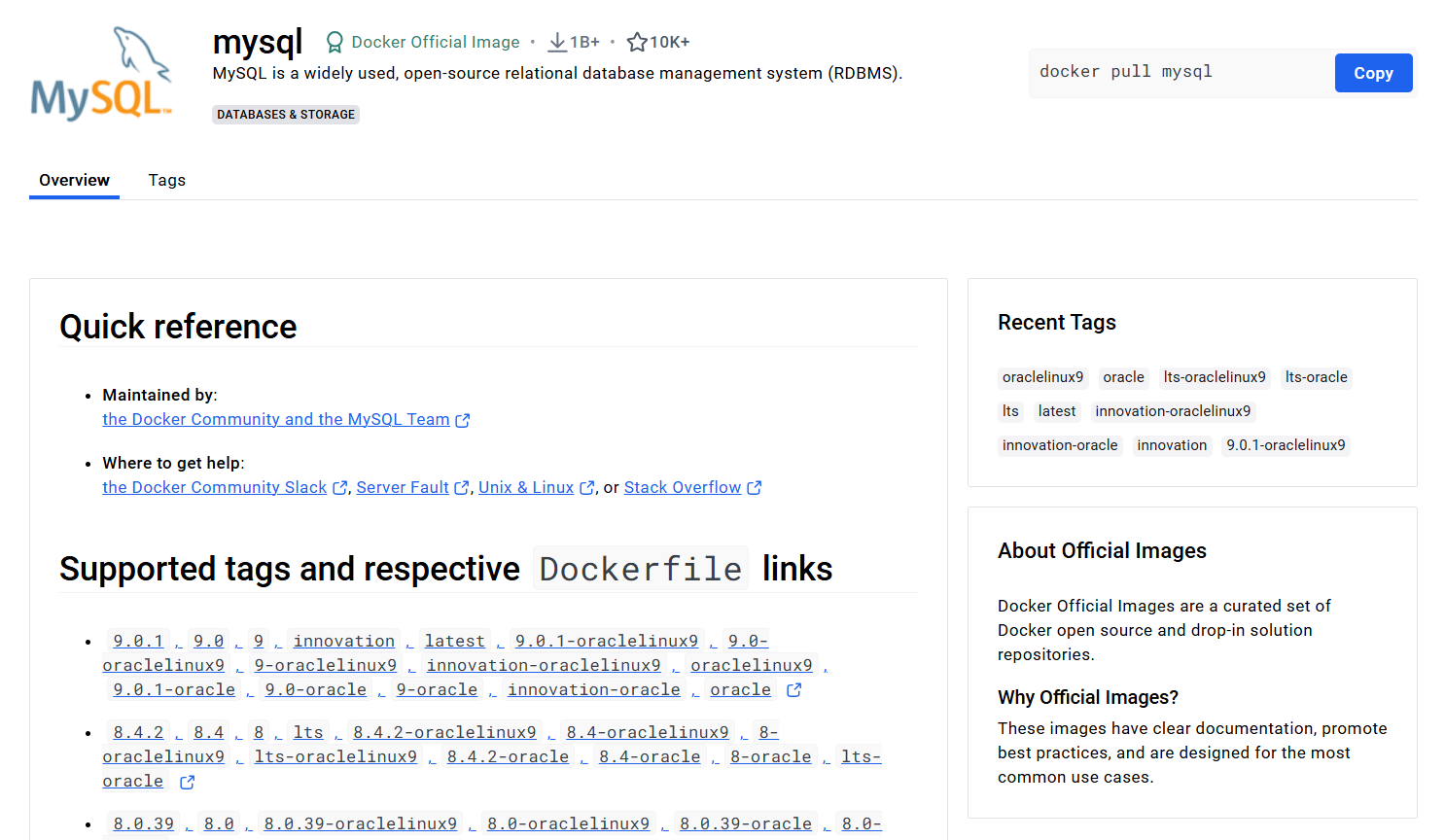
Task: Click external icon after Server Fault
Action: tap(462, 488)
